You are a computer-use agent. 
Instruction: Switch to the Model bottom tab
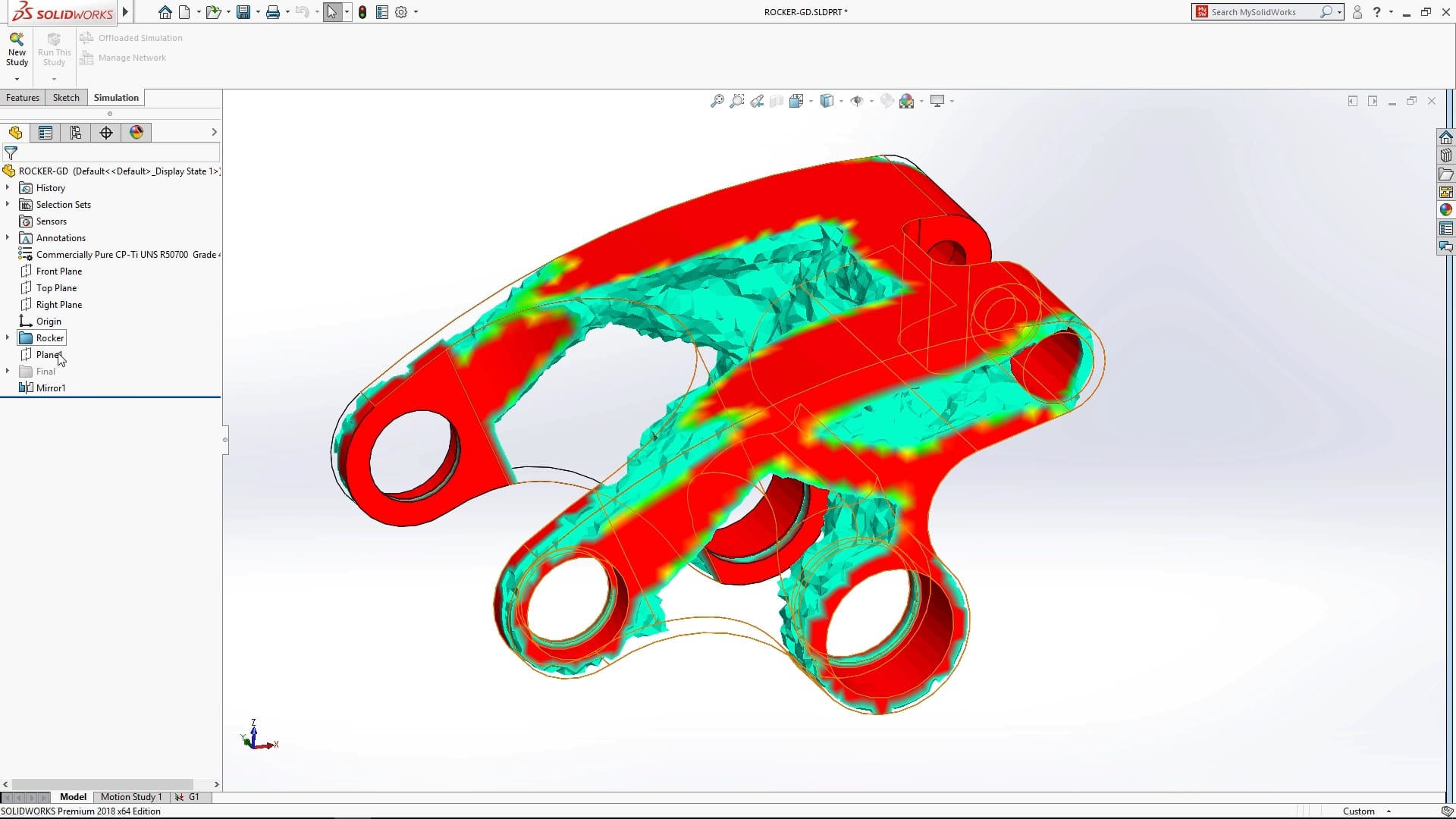pyautogui.click(x=74, y=797)
